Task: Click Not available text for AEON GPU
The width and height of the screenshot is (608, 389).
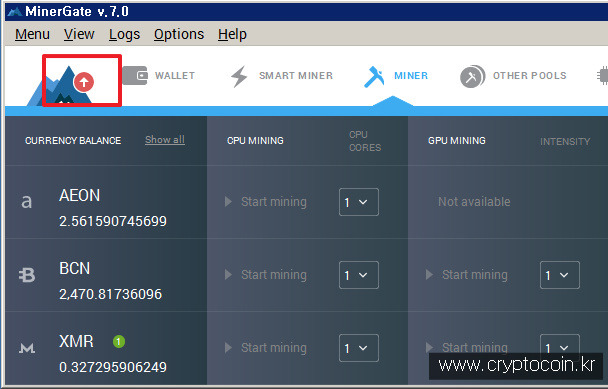Action: (474, 202)
